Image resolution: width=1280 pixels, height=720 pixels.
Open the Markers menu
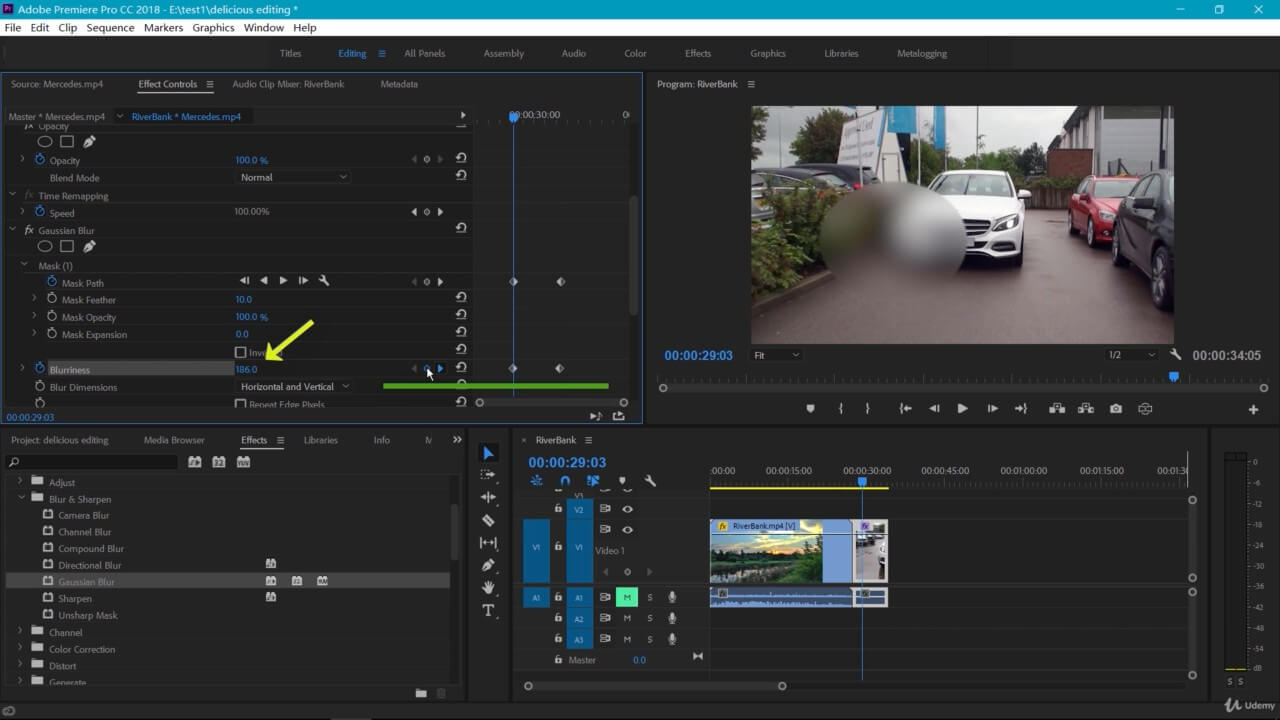(163, 28)
